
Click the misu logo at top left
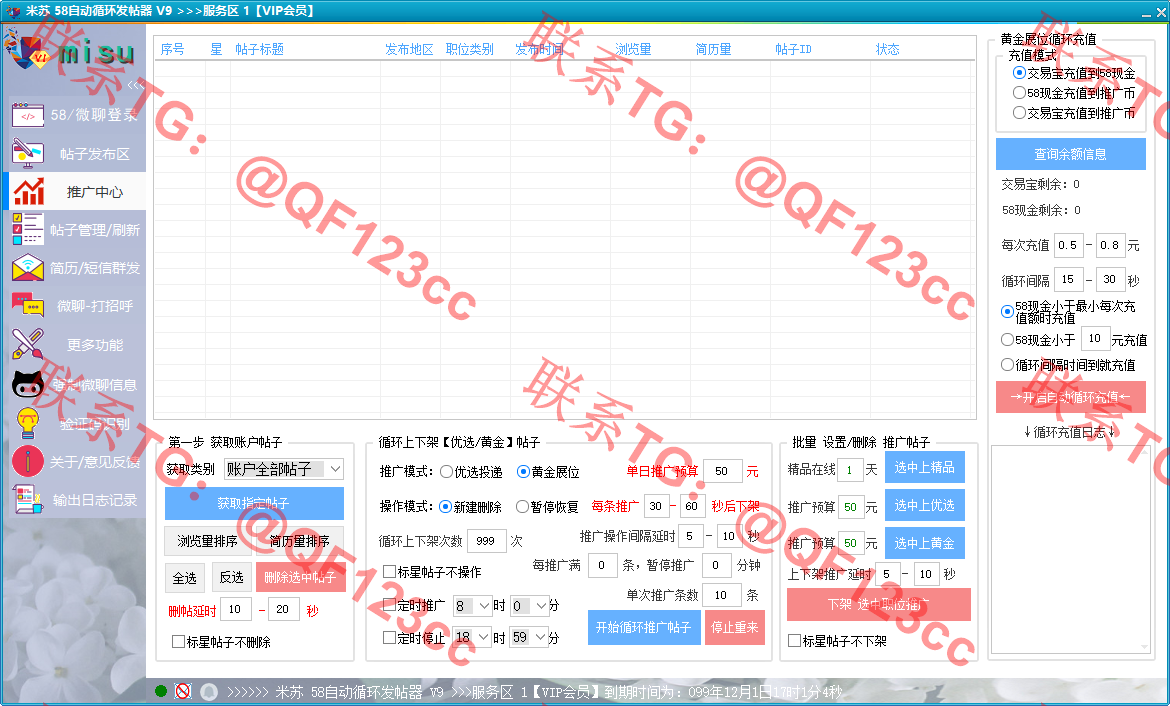coord(71,51)
